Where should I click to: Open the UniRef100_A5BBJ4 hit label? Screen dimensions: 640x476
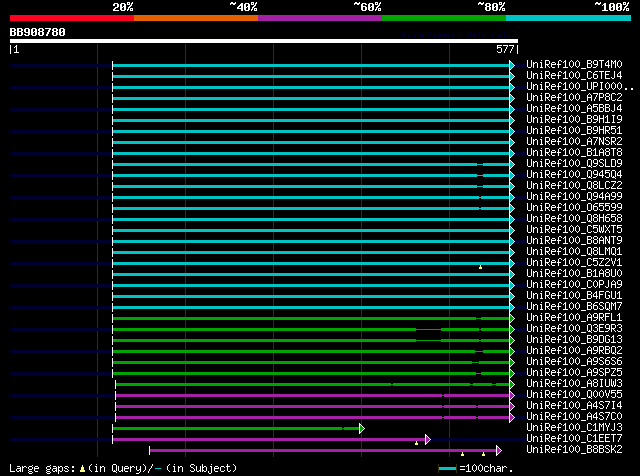tap(574, 109)
